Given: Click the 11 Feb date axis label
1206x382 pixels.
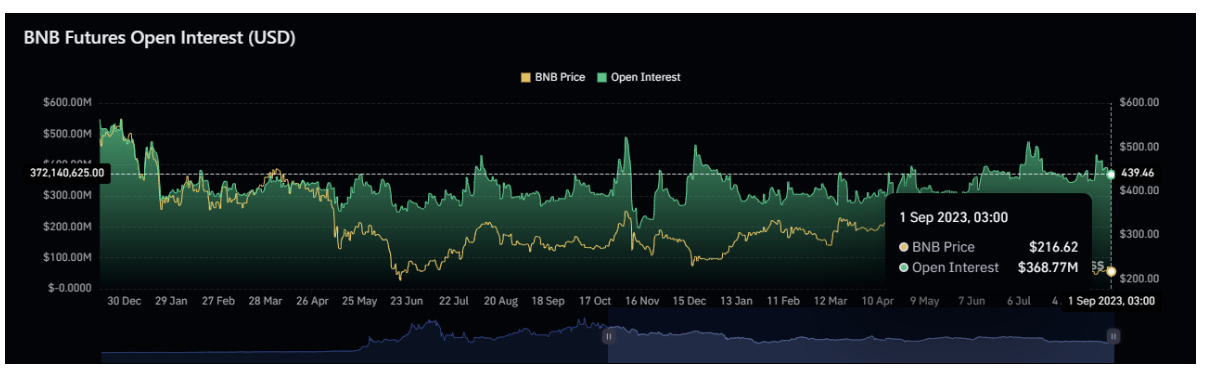Looking at the screenshot, I should point(784,300).
